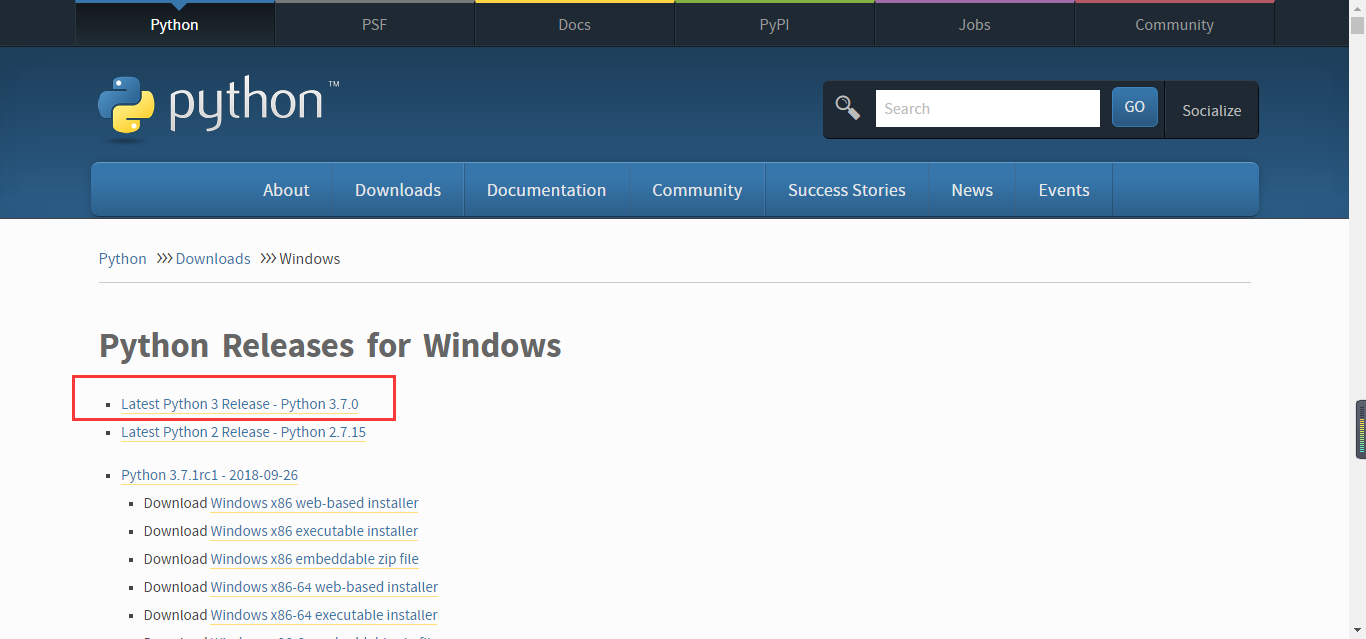The height and width of the screenshot is (639, 1366).
Task: Open the Python 3.7.1rc1 - 2018-09-26 link
Action: point(210,475)
